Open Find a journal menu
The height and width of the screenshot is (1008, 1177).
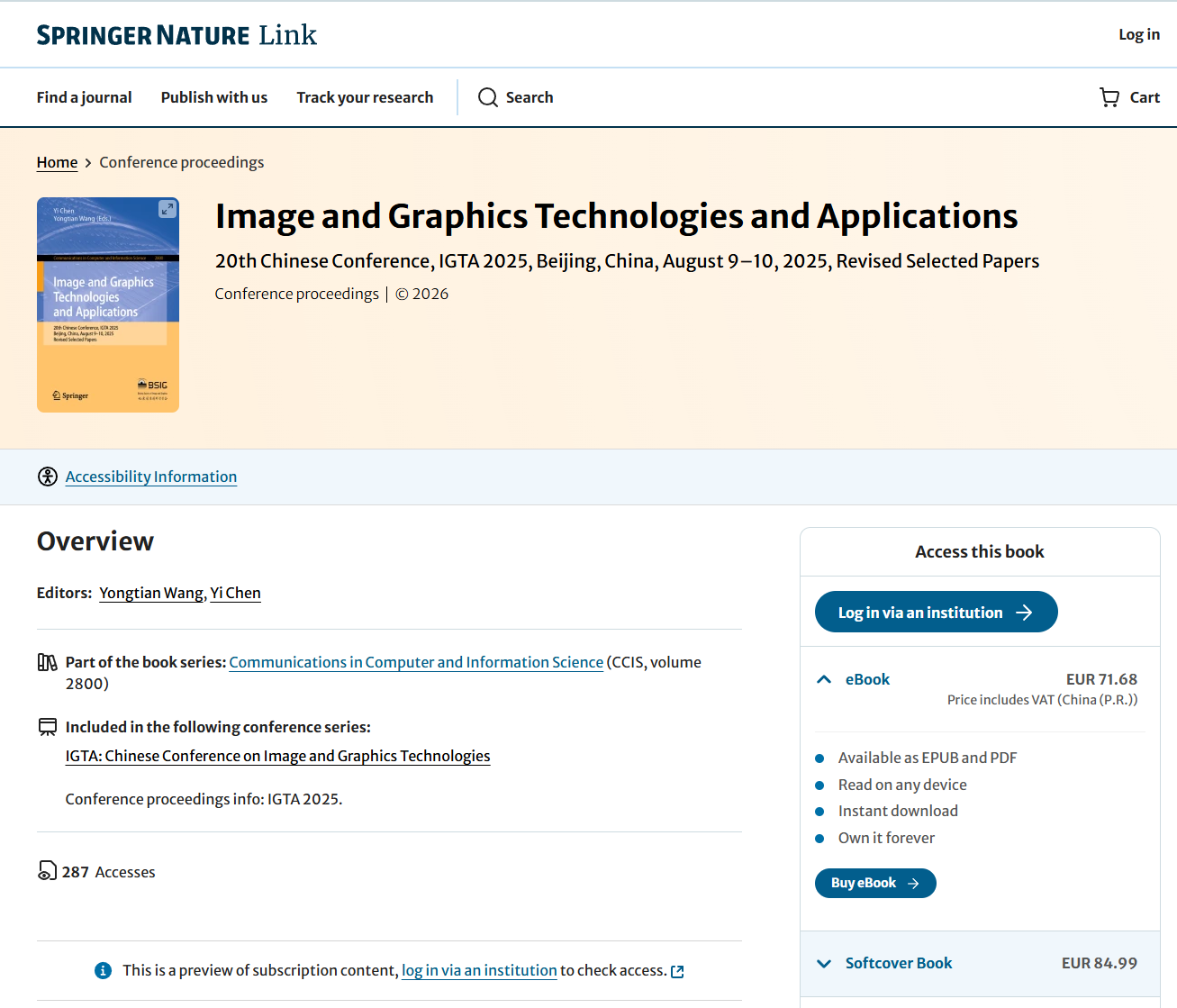(x=84, y=97)
